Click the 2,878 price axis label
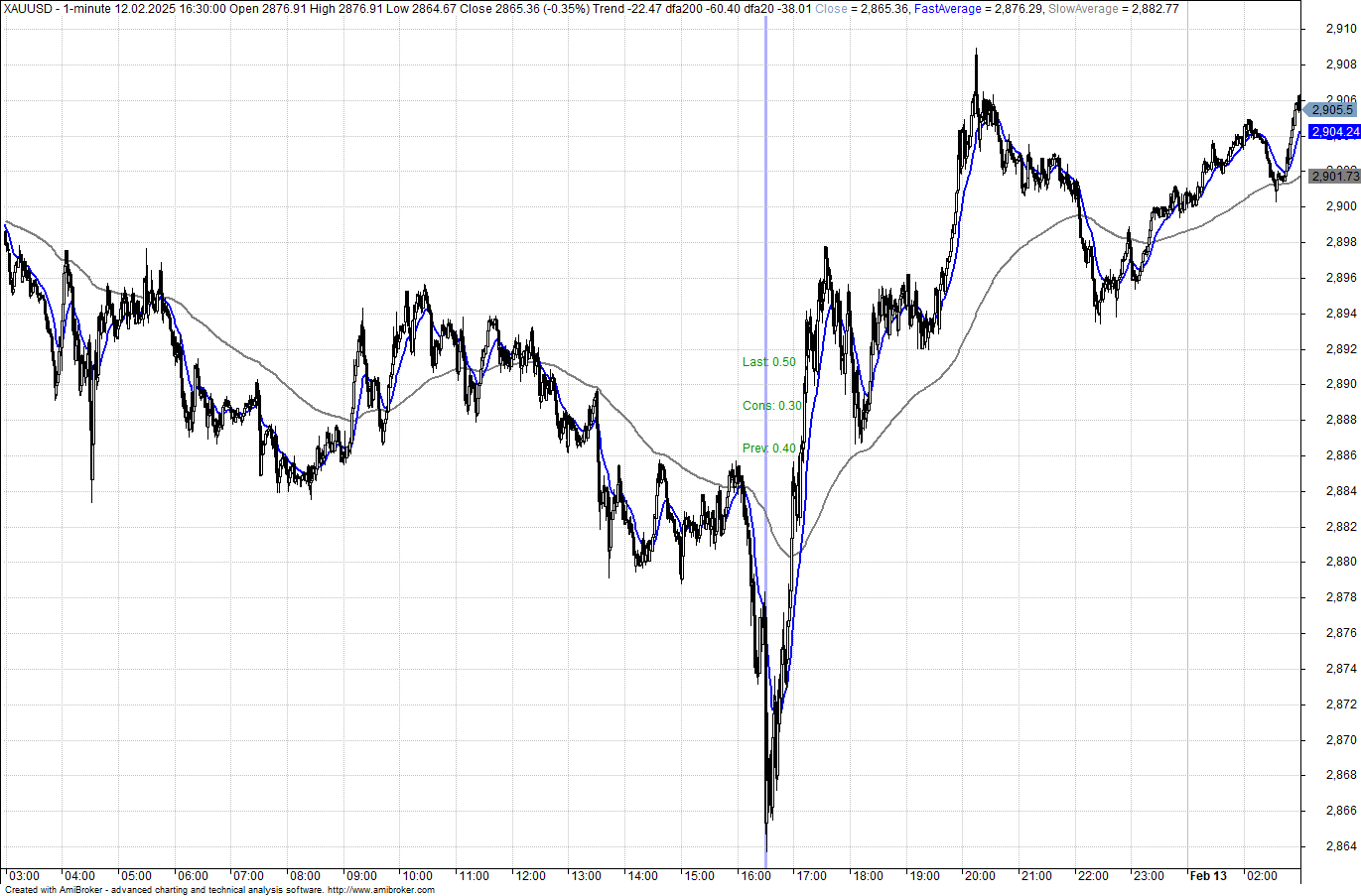 coord(1340,597)
